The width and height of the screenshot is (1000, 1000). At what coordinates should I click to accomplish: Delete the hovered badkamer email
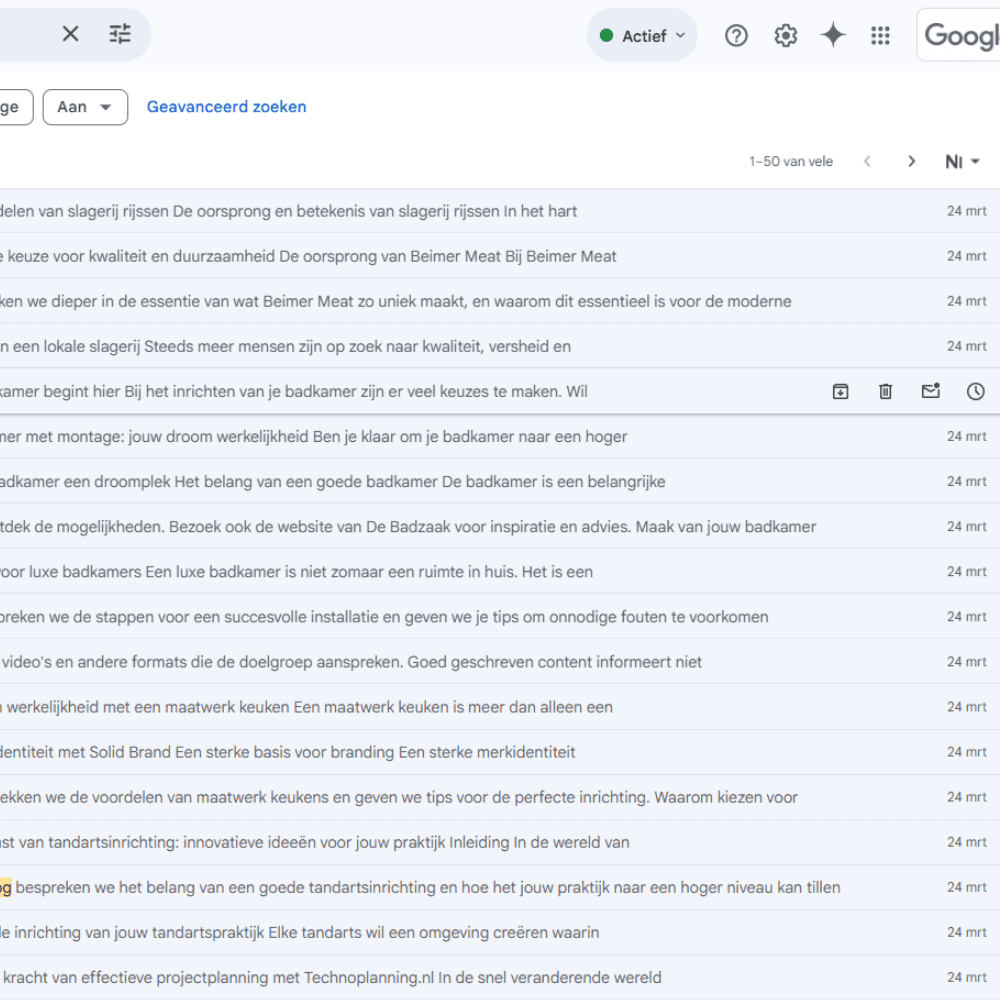coord(885,392)
